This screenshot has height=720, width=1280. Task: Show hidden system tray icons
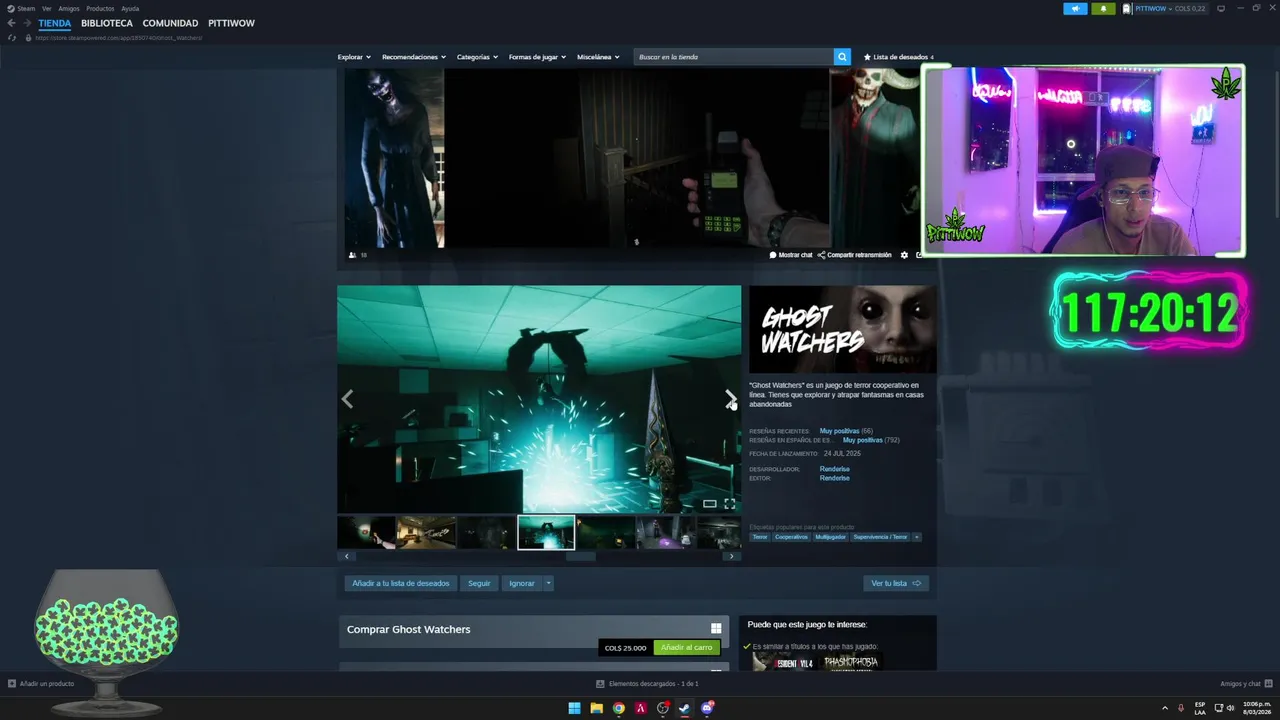tap(1165, 708)
